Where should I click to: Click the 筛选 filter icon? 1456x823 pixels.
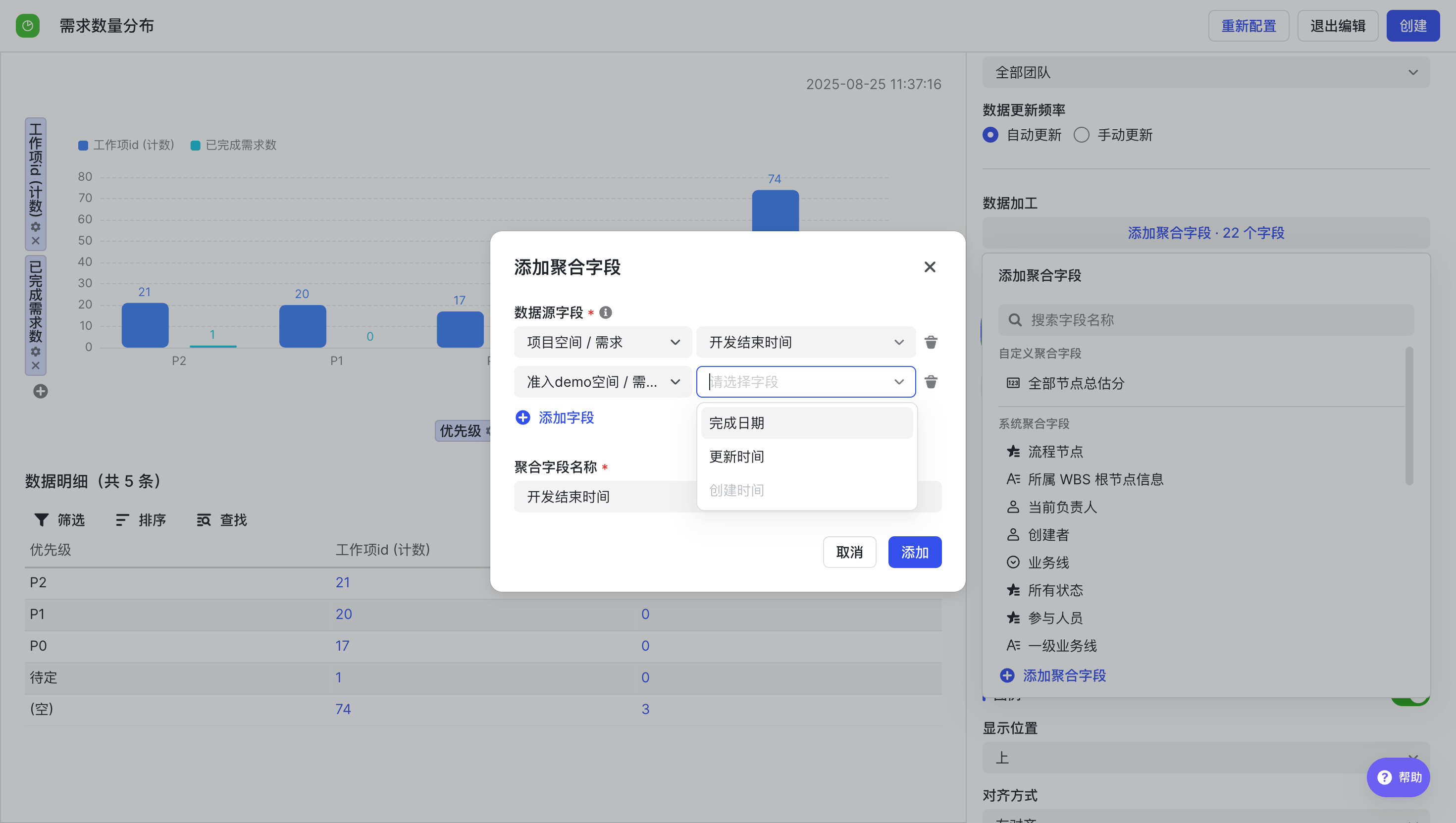[41, 519]
